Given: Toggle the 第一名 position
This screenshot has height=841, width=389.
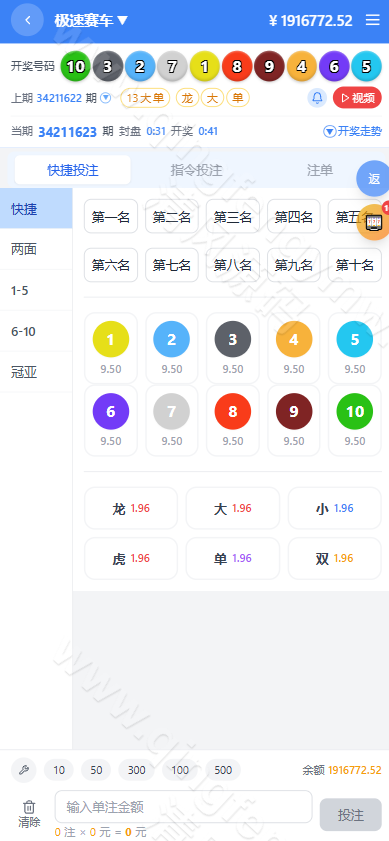Looking at the screenshot, I should (111, 217).
